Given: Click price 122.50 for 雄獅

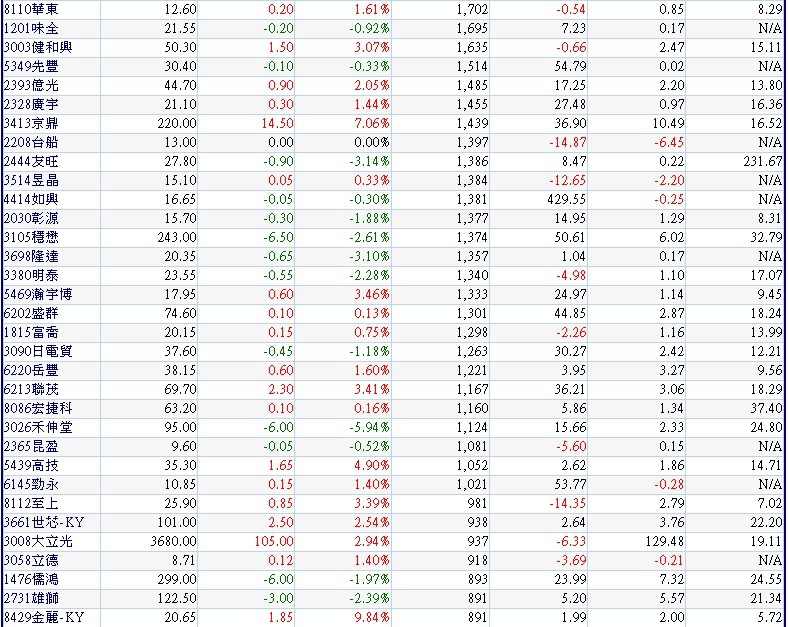Looking at the screenshot, I should (x=177, y=599).
